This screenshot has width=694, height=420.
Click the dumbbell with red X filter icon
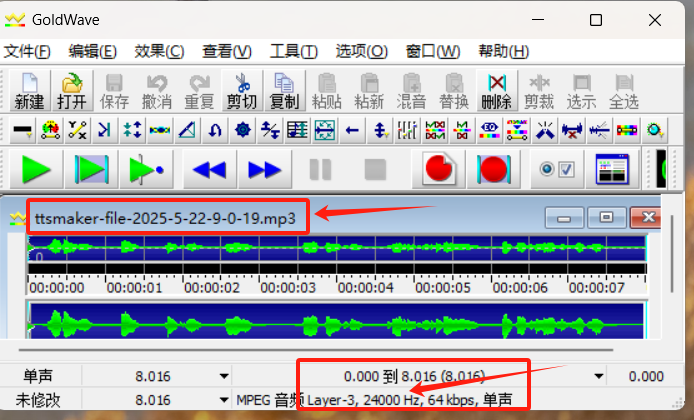(x=572, y=131)
